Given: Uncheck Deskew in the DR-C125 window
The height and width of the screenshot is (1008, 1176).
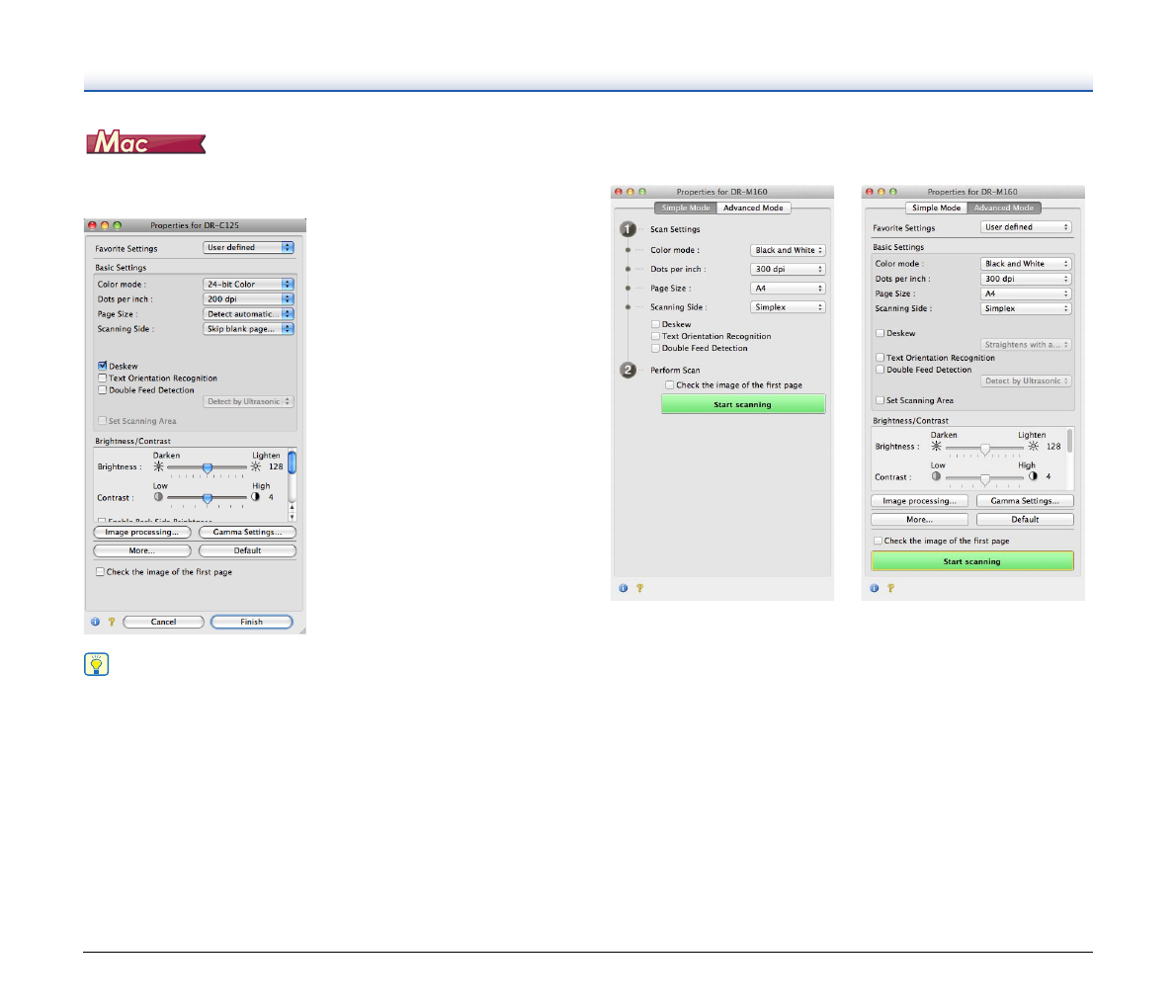Looking at the screenshot, I should [102, 366].
